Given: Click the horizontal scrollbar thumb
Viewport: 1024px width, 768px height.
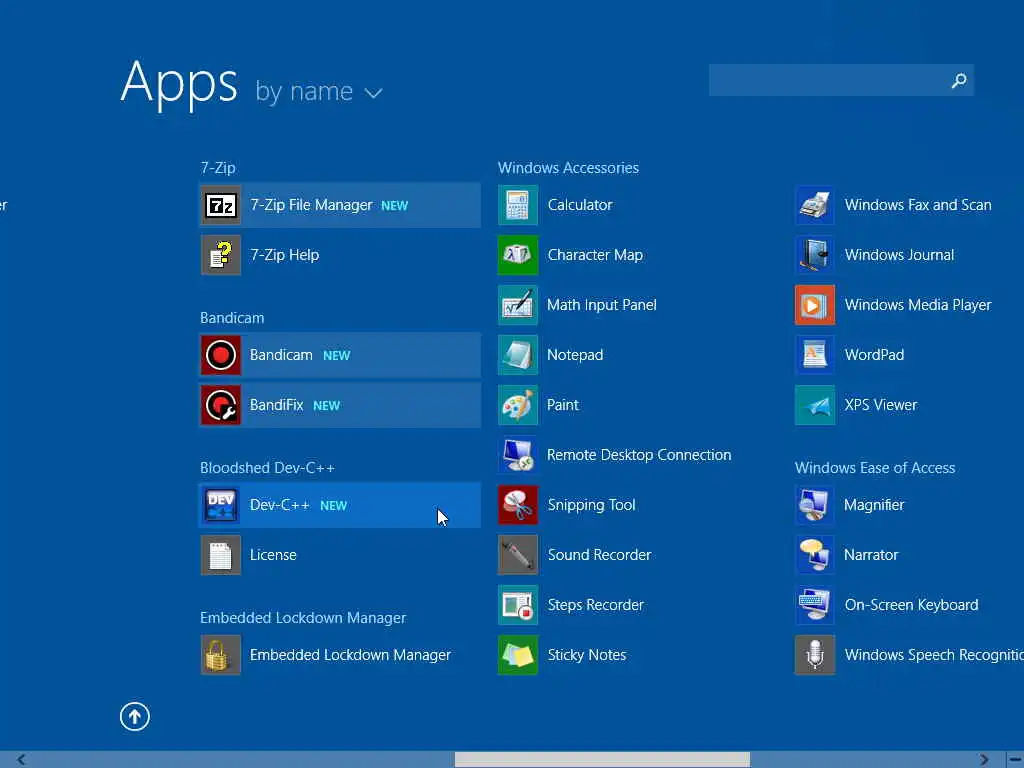Looking at the screenshot, I should 602,760.
